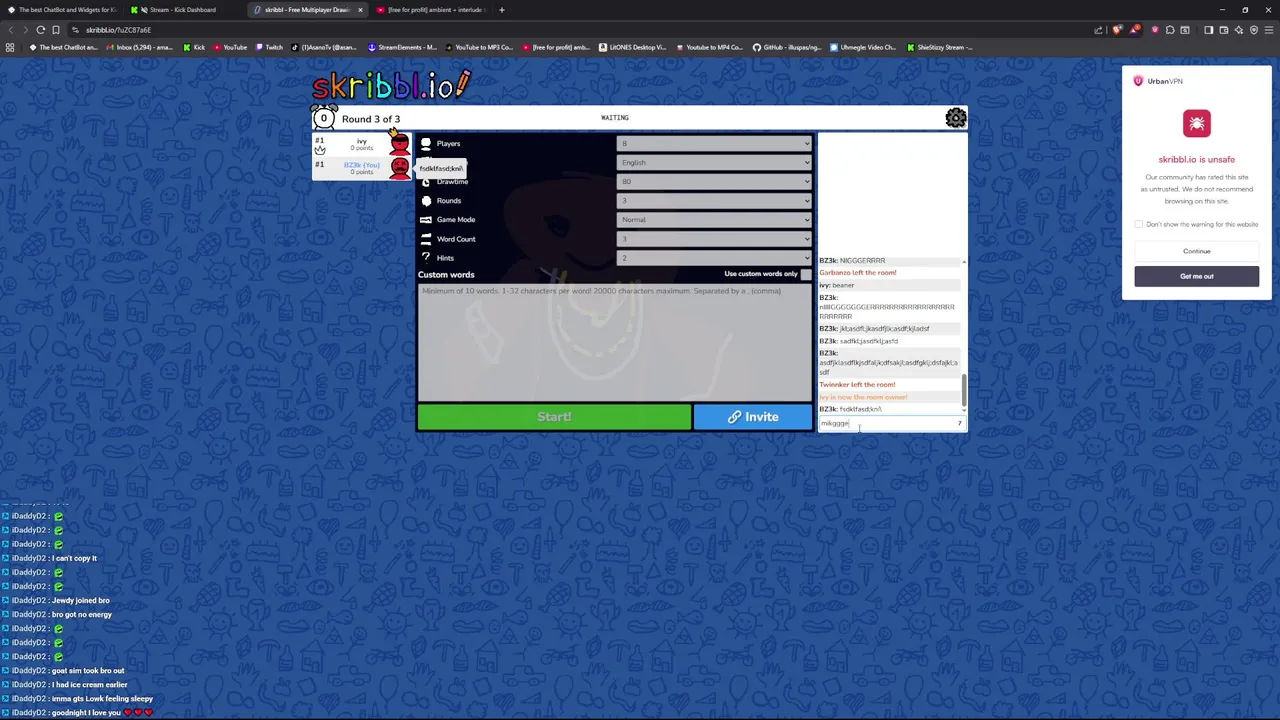Open Leo AI sparkle icon
This screenshot has height=720, width=1280.
[1238, 30]
